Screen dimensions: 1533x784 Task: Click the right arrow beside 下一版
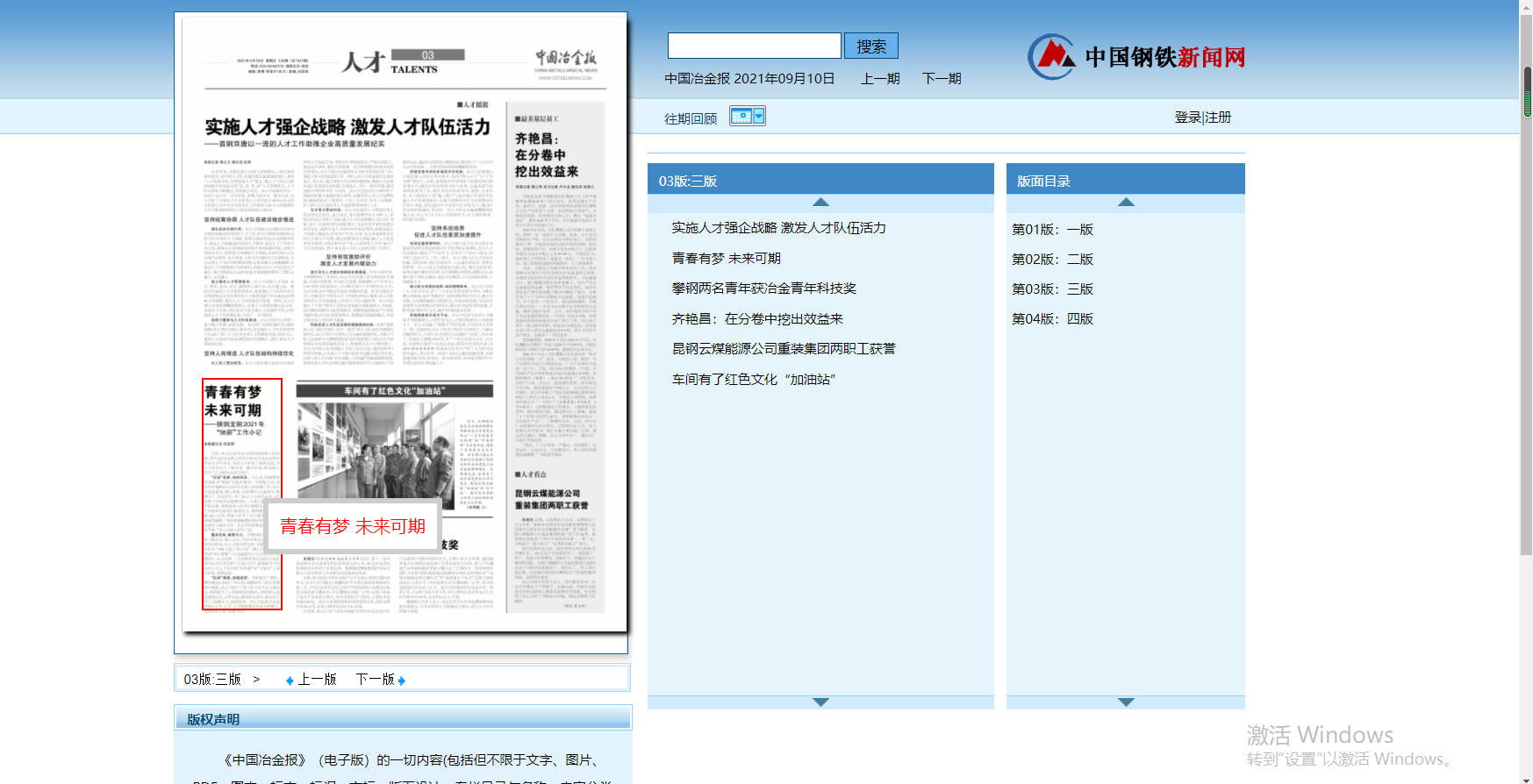pyautogui.click(x=402, y=681)
